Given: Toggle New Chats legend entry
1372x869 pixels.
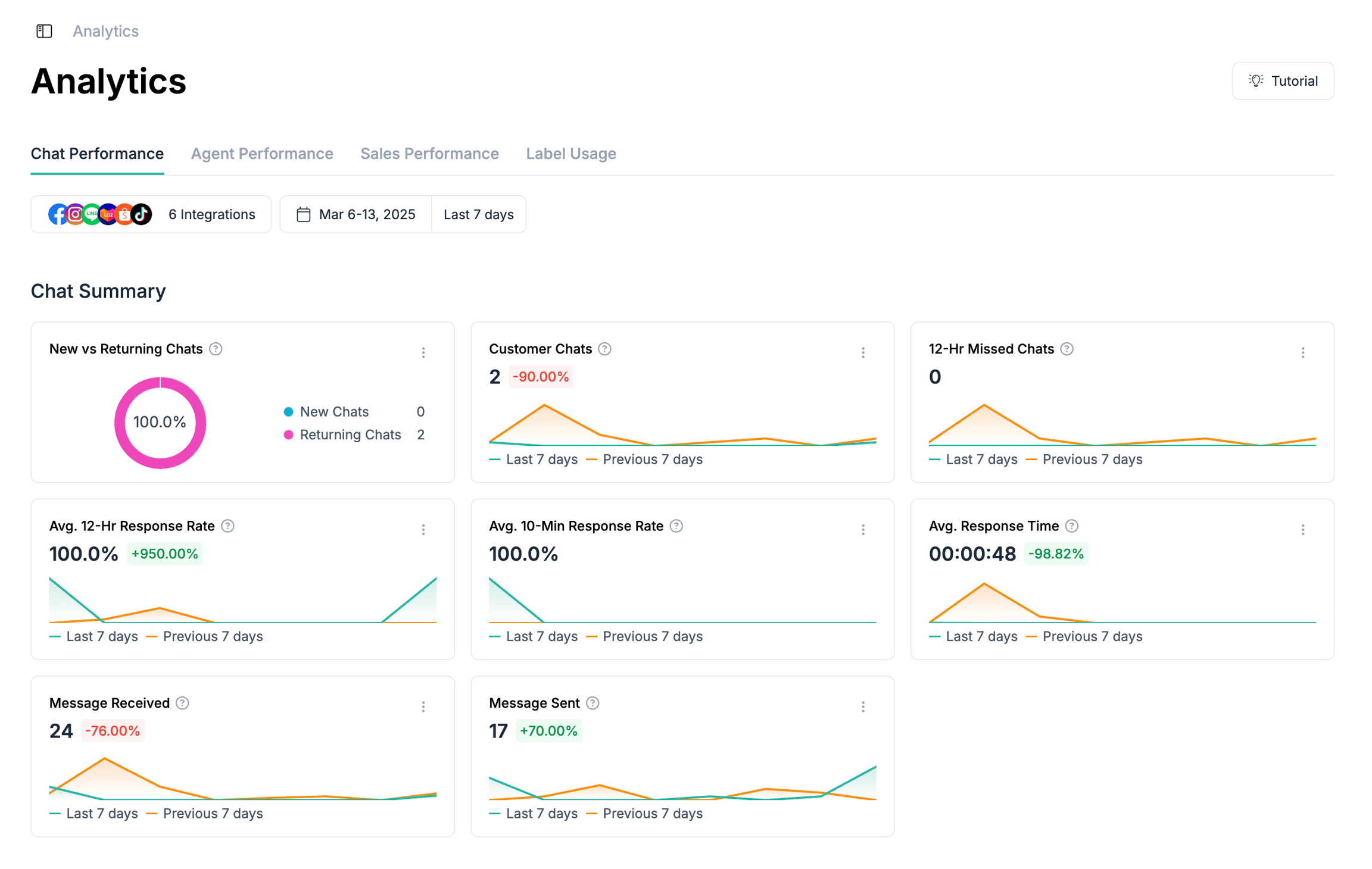Looking at the screenshot, I should [333, 412].
